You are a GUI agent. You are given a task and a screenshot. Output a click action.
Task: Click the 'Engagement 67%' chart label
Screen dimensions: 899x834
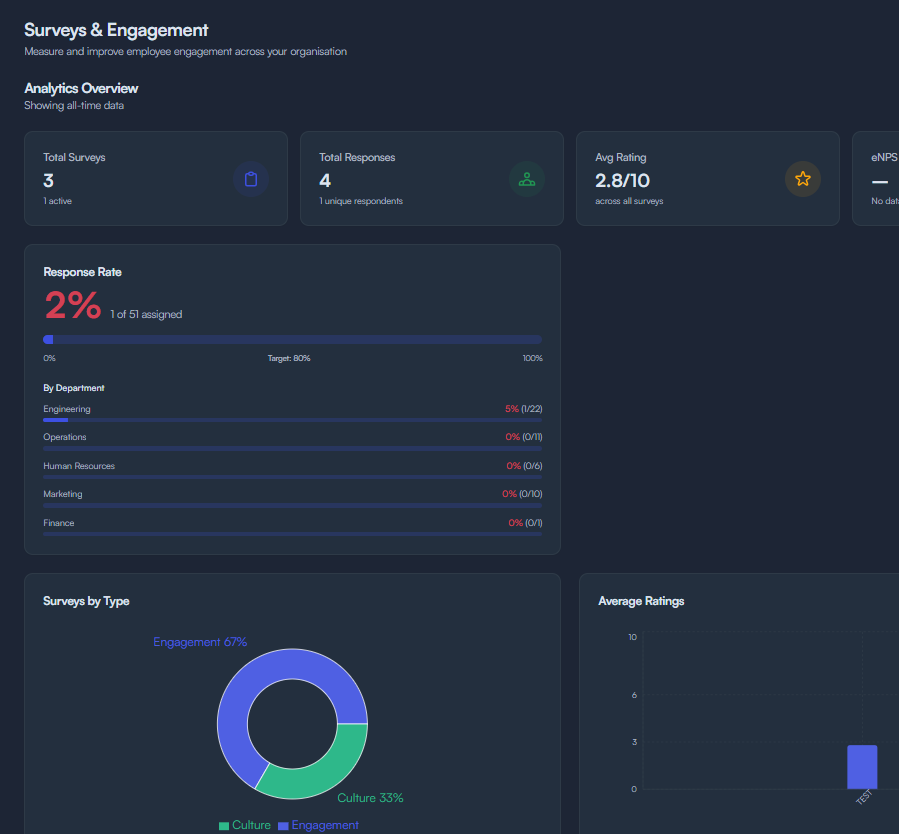point(200,642)
